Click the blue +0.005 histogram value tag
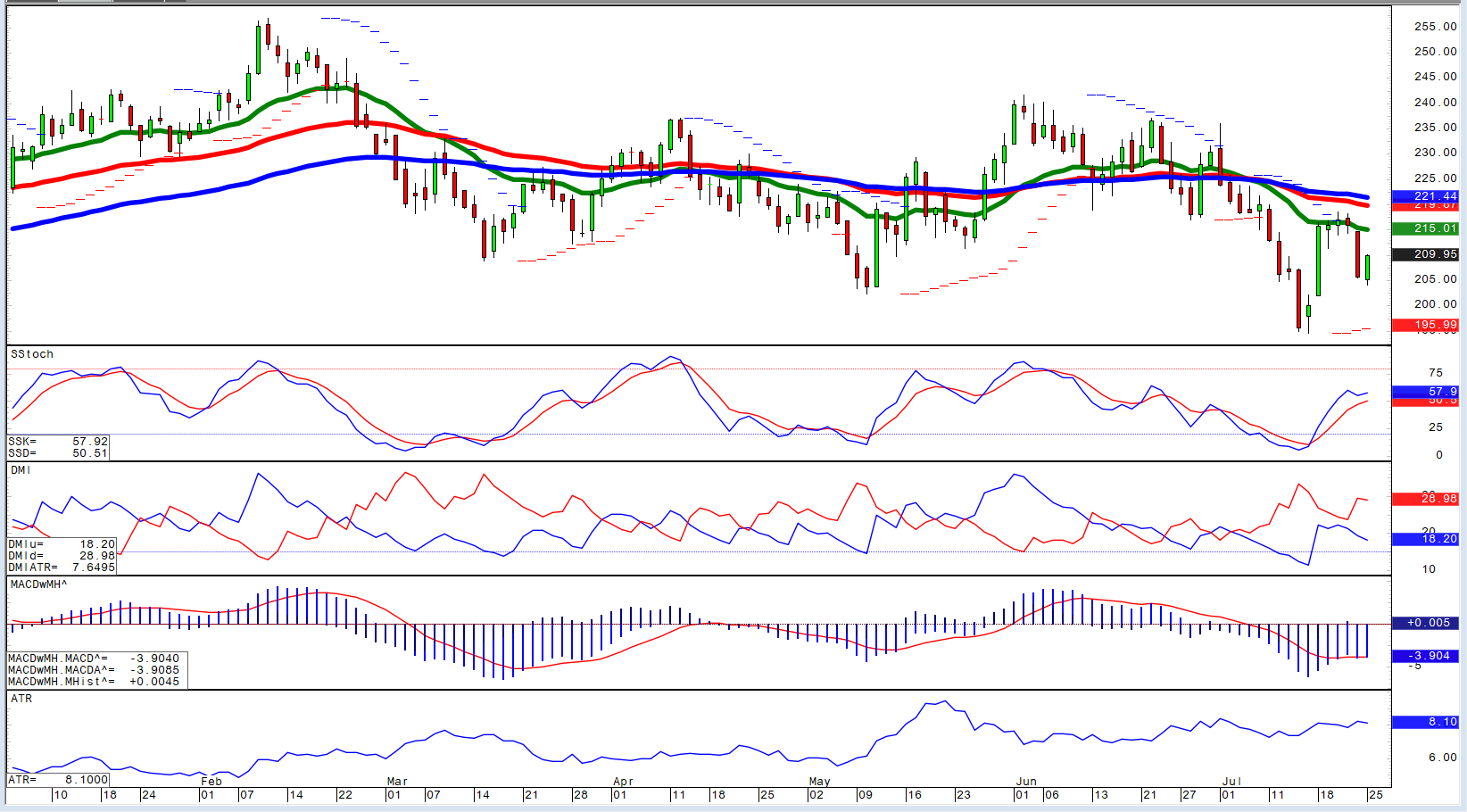 [1425, 623]
